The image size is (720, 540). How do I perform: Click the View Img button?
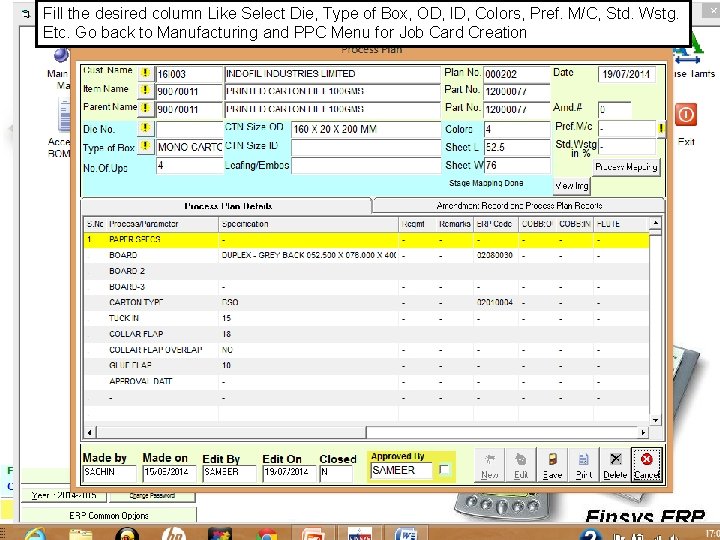click(572, 186)
